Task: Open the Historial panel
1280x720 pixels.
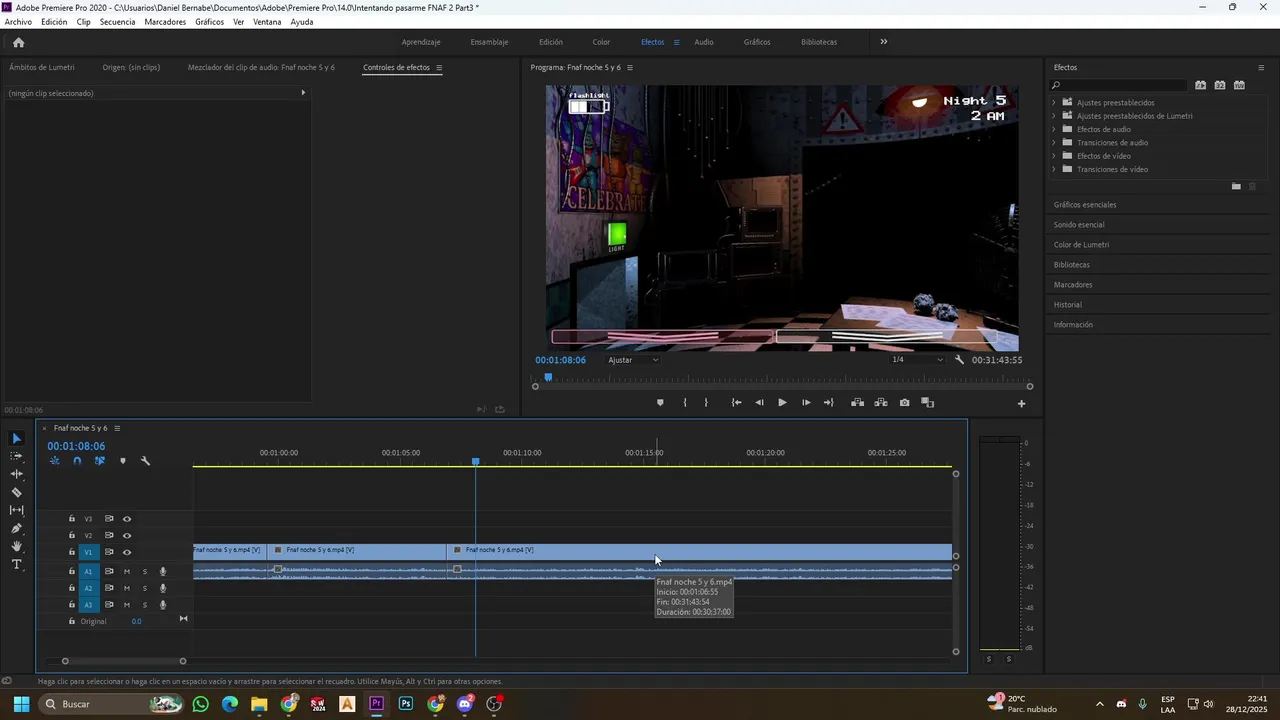Action: pyautogui.click(x=1068, y=305)
